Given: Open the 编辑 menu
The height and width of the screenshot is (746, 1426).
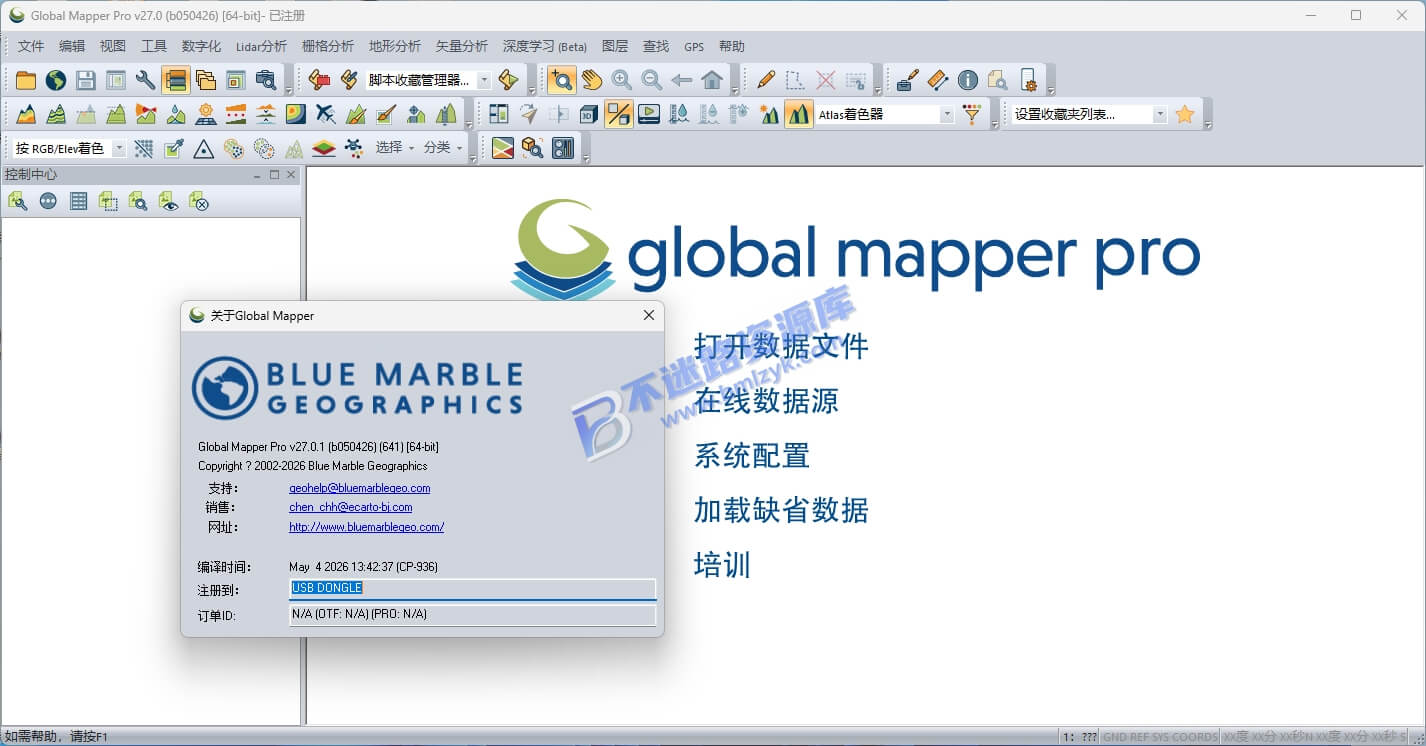Looking at the screenshot, I should click(72, 46).
